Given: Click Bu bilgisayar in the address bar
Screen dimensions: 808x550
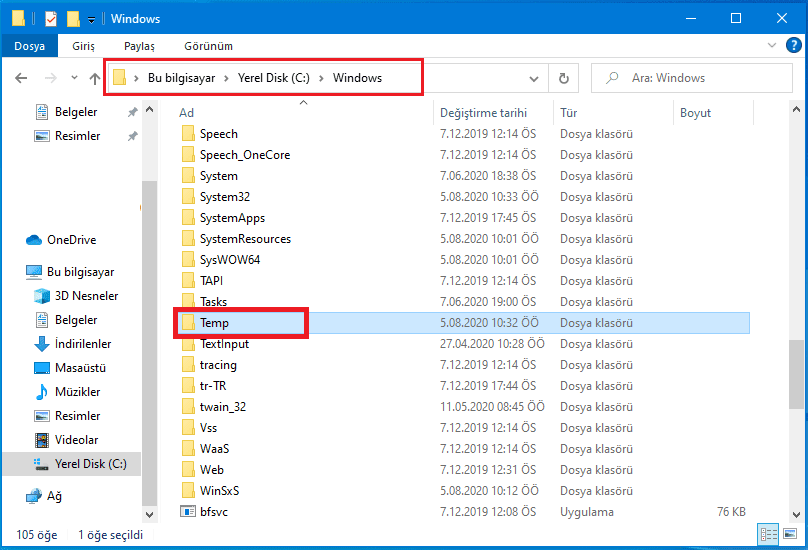Looking at the screenshot, I should click(x=181, y=78).
